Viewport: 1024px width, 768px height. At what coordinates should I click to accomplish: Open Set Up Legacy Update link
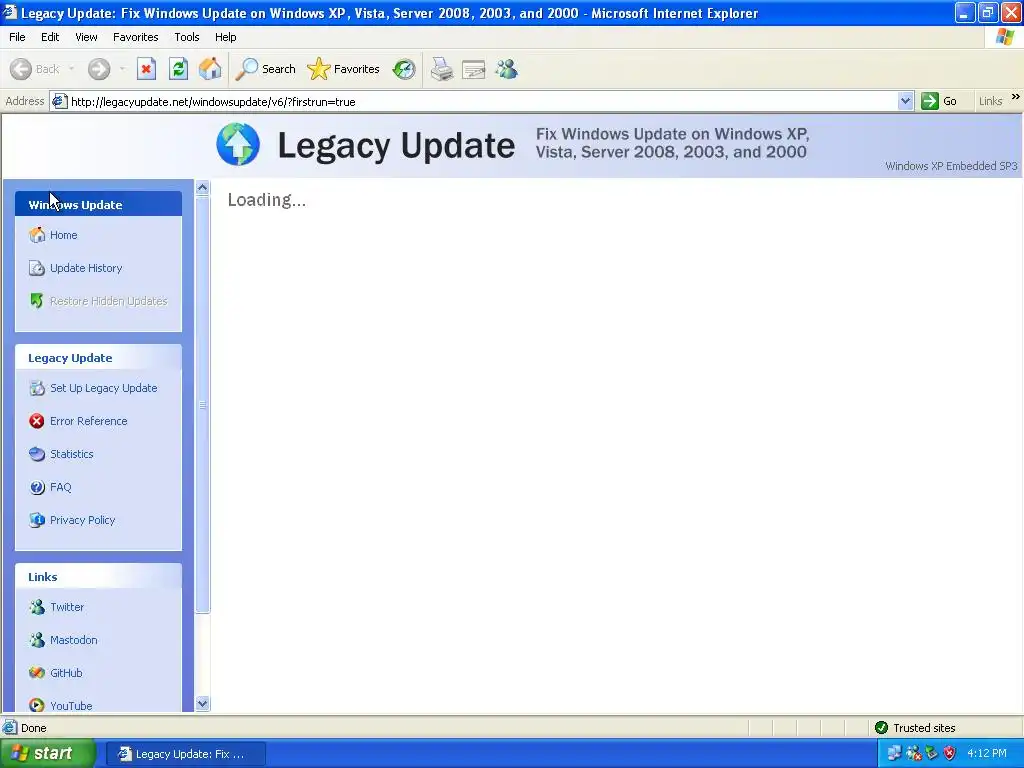103,388
